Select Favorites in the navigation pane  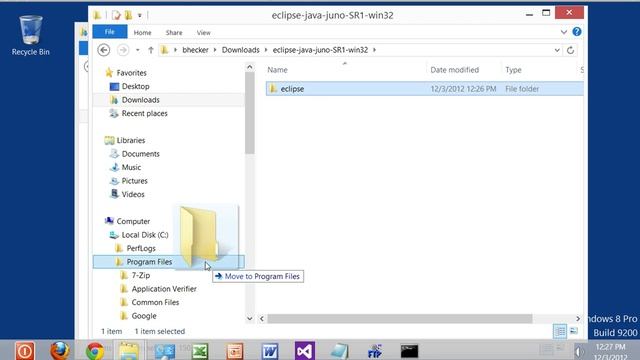coord(131,73)
